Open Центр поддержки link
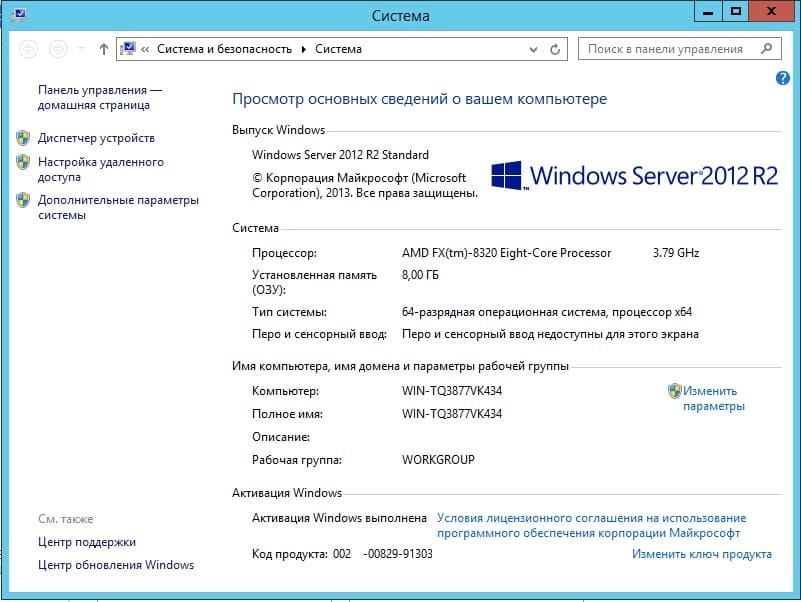Screen dimensions: 801x602 tap(87, 542)
